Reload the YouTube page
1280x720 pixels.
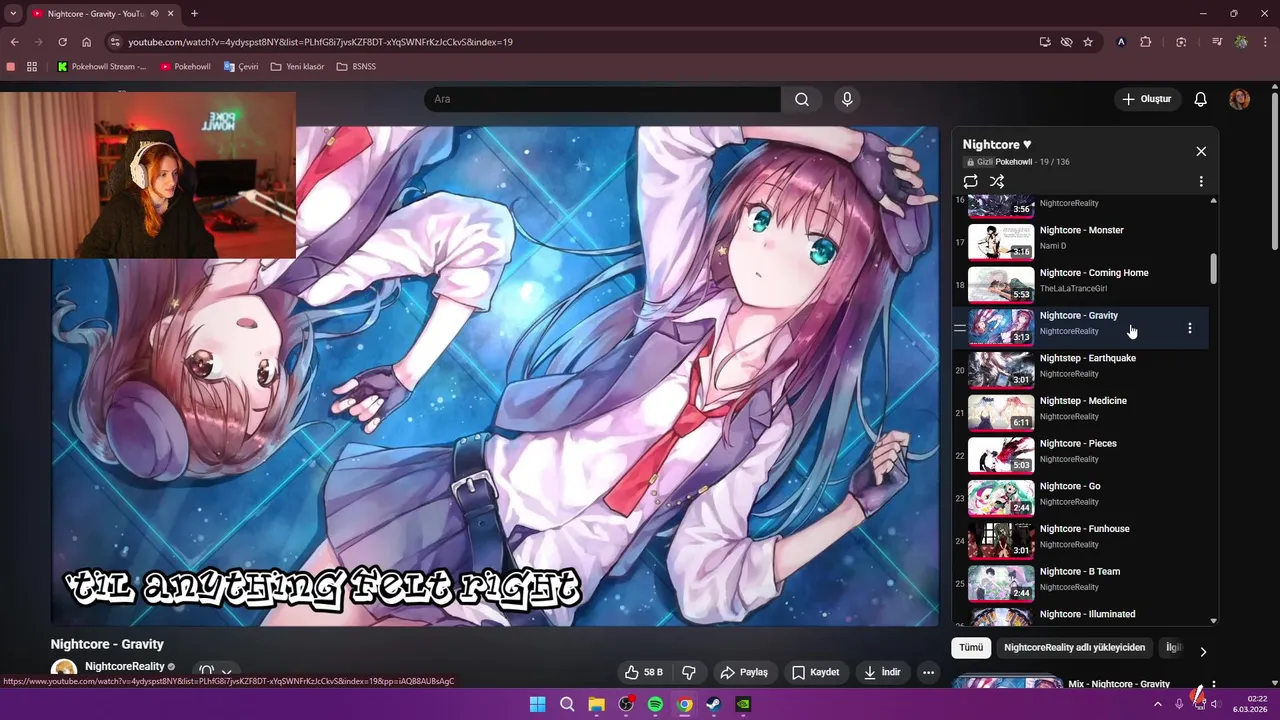pos(62,42)
